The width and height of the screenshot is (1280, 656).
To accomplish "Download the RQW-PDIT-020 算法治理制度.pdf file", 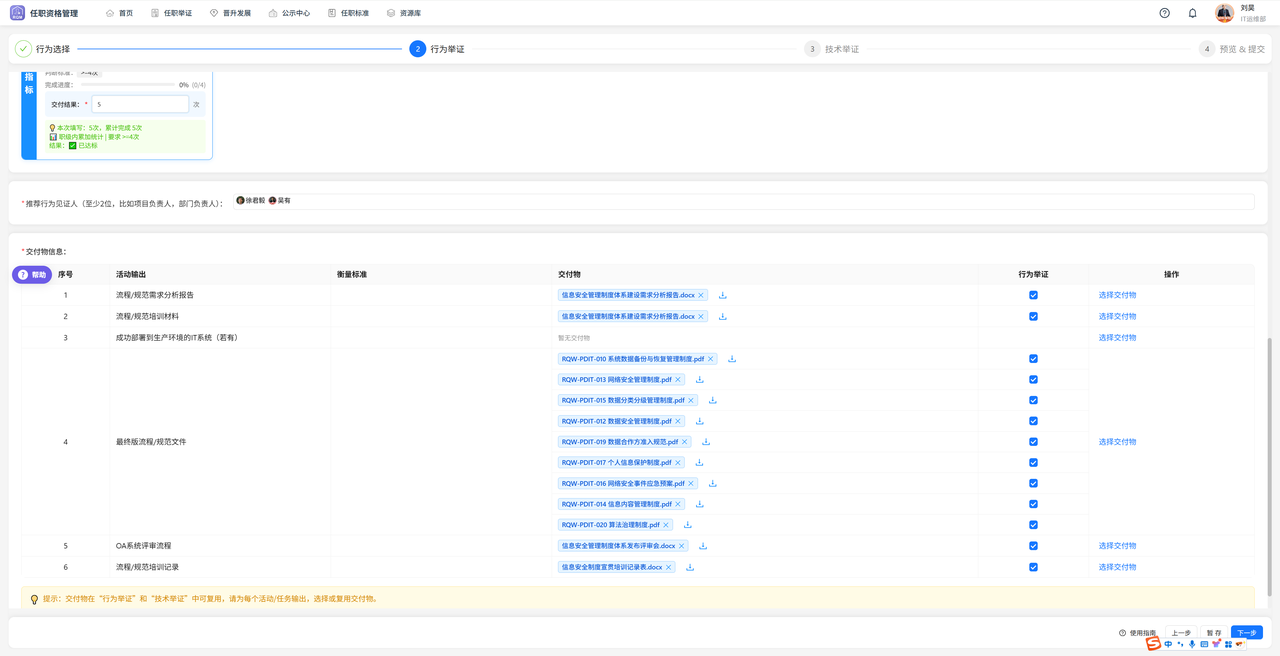I will point(688,525).
